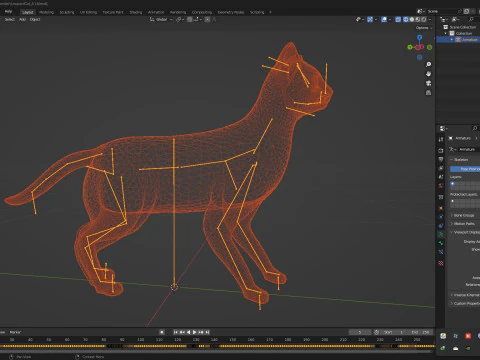Jump to the first frame in timeline
Image resolution: width=480 pixels, height=360 pixels.
(x=176, y=332)
